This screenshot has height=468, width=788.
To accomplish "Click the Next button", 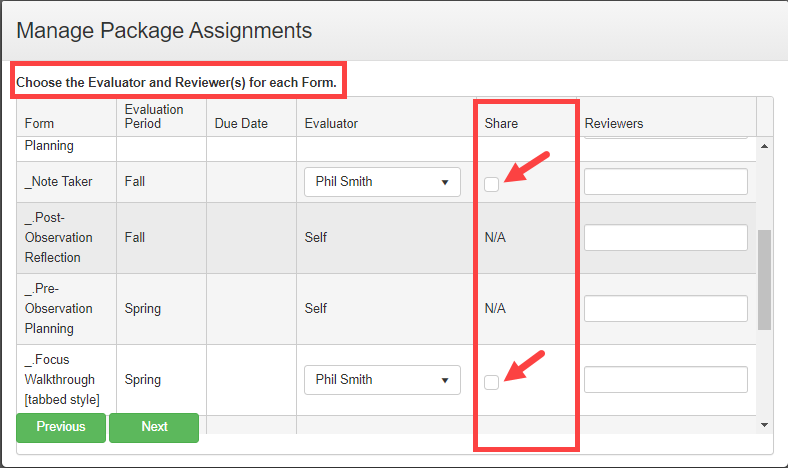I will pyautogui.click(x=154, y=428).
